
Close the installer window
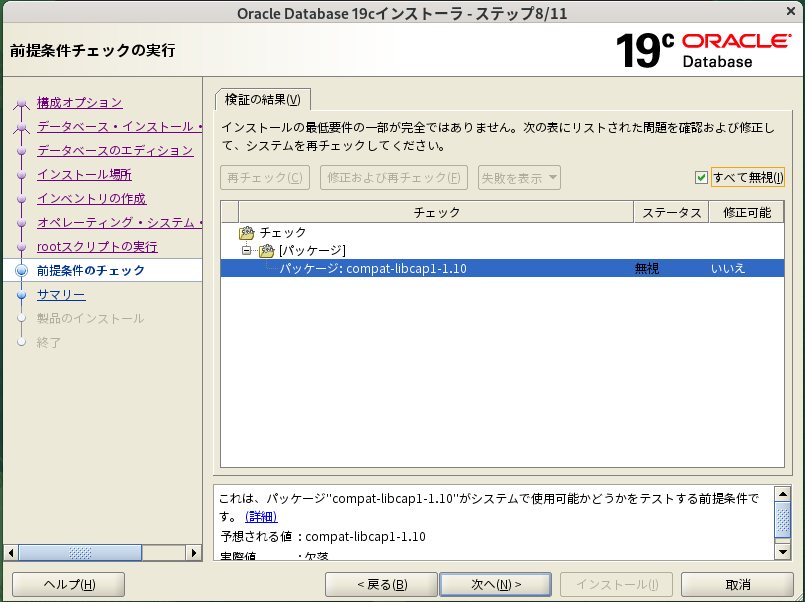coord(791,11)
